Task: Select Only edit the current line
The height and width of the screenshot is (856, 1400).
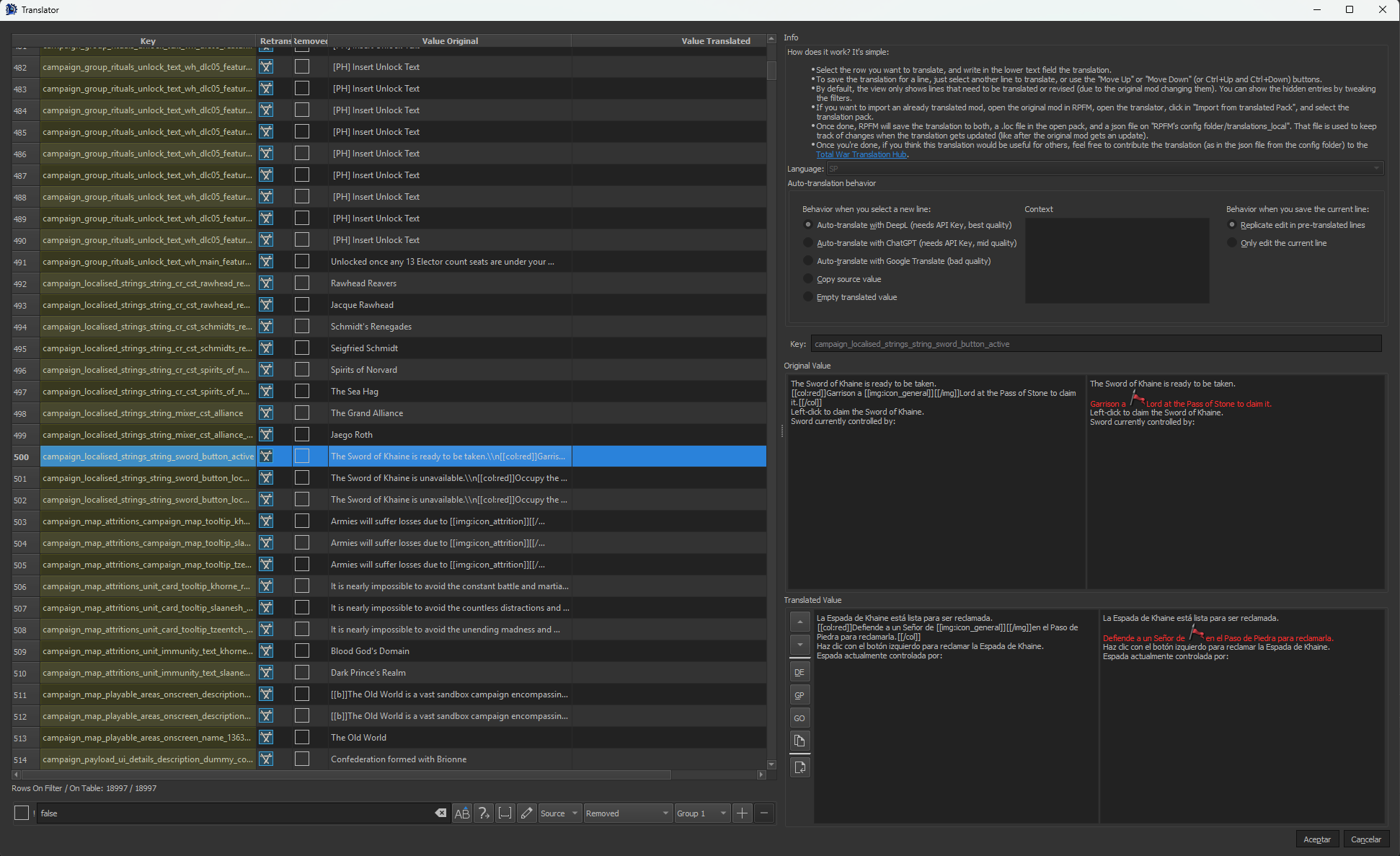Action: pyautogui.click(x=1232, y=243)
